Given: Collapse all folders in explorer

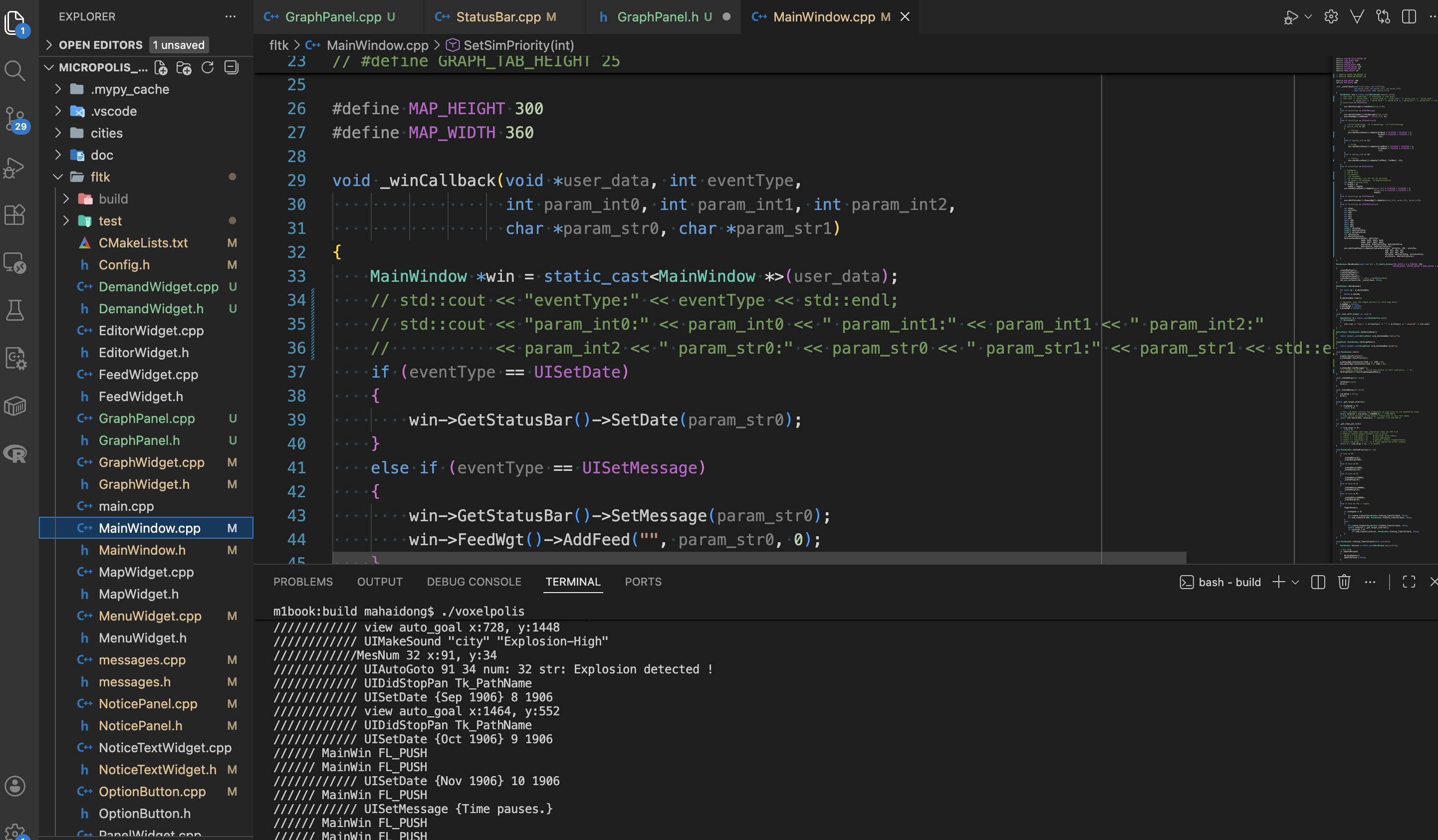Looking at the screenshot, I should [x=231, y=68].
